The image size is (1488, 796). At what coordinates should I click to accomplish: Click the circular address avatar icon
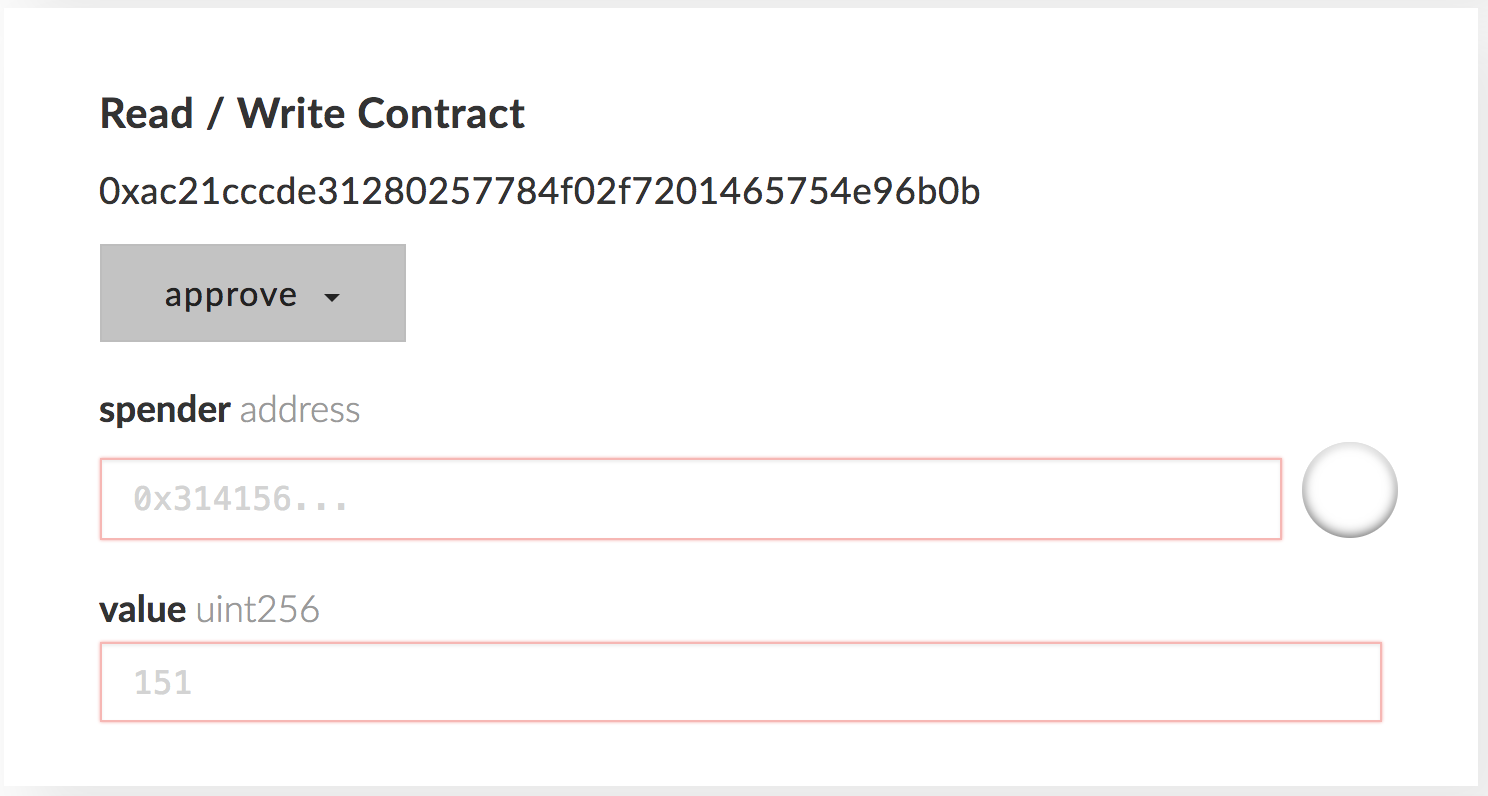[1349, 490]
